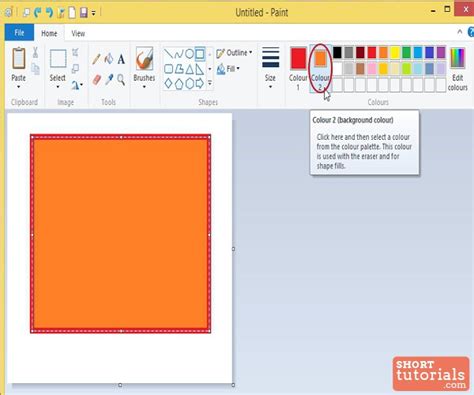Pick the yellow colour swatch
474x395 pixels.
click(395, 52)
